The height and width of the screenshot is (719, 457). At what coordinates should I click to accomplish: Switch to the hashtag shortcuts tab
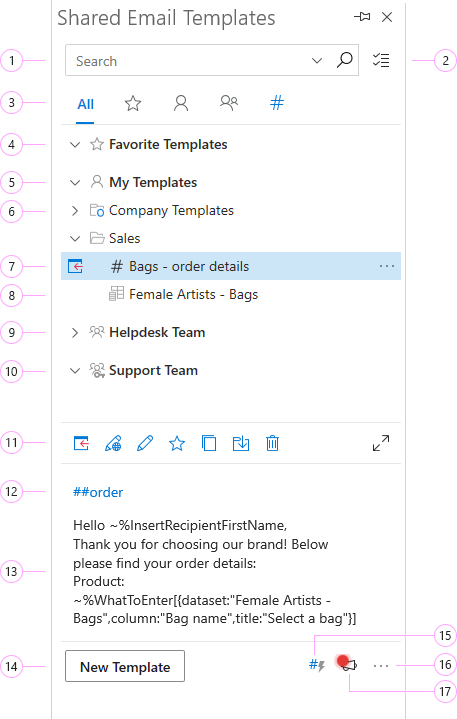(x=277, y=103)
